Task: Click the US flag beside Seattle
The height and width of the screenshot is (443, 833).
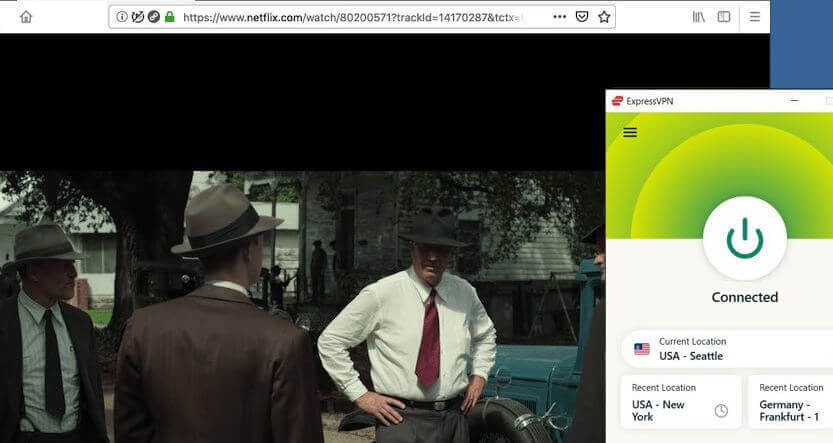Action: (x=642, y=349)
